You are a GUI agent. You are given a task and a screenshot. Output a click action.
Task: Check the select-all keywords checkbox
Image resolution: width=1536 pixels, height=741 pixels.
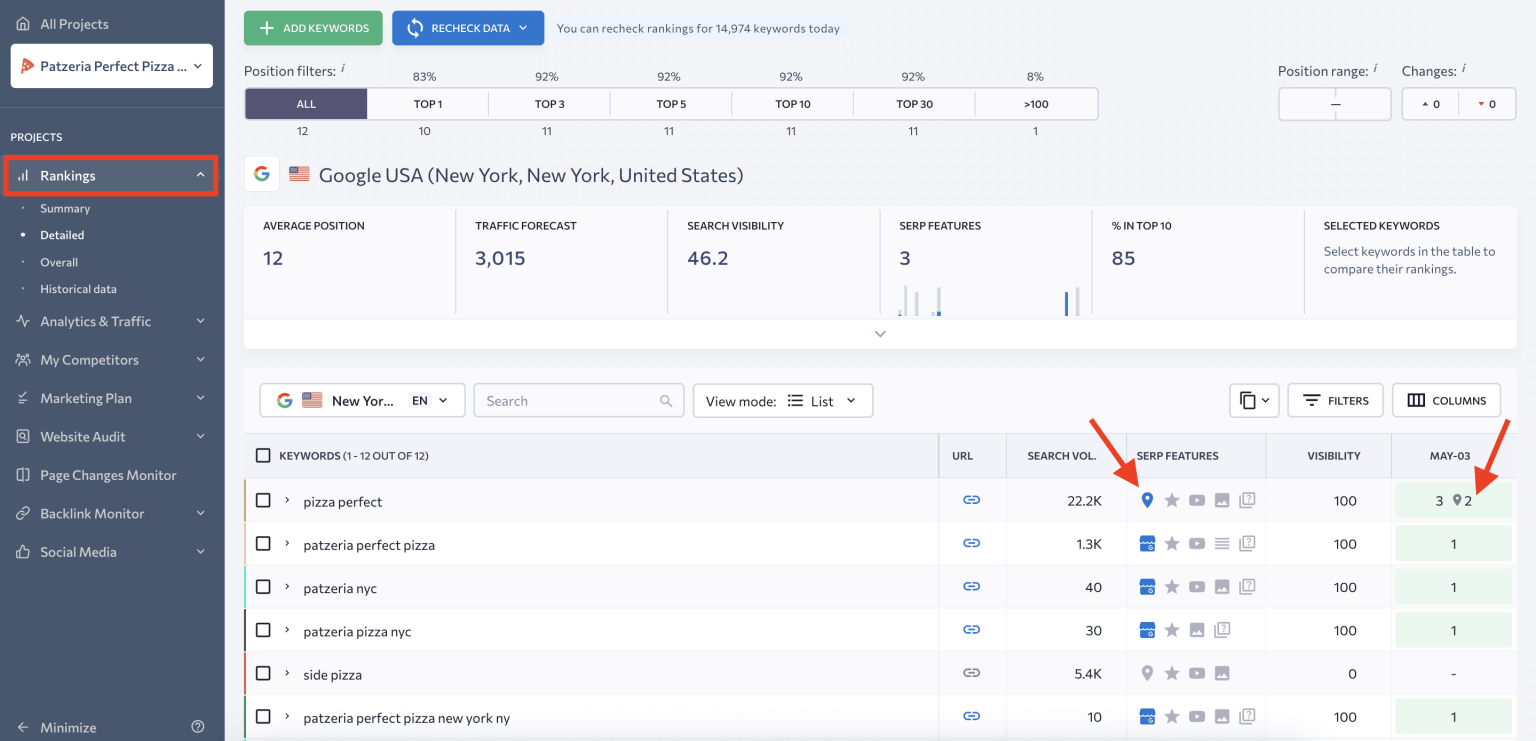click(x=263, y=454)
